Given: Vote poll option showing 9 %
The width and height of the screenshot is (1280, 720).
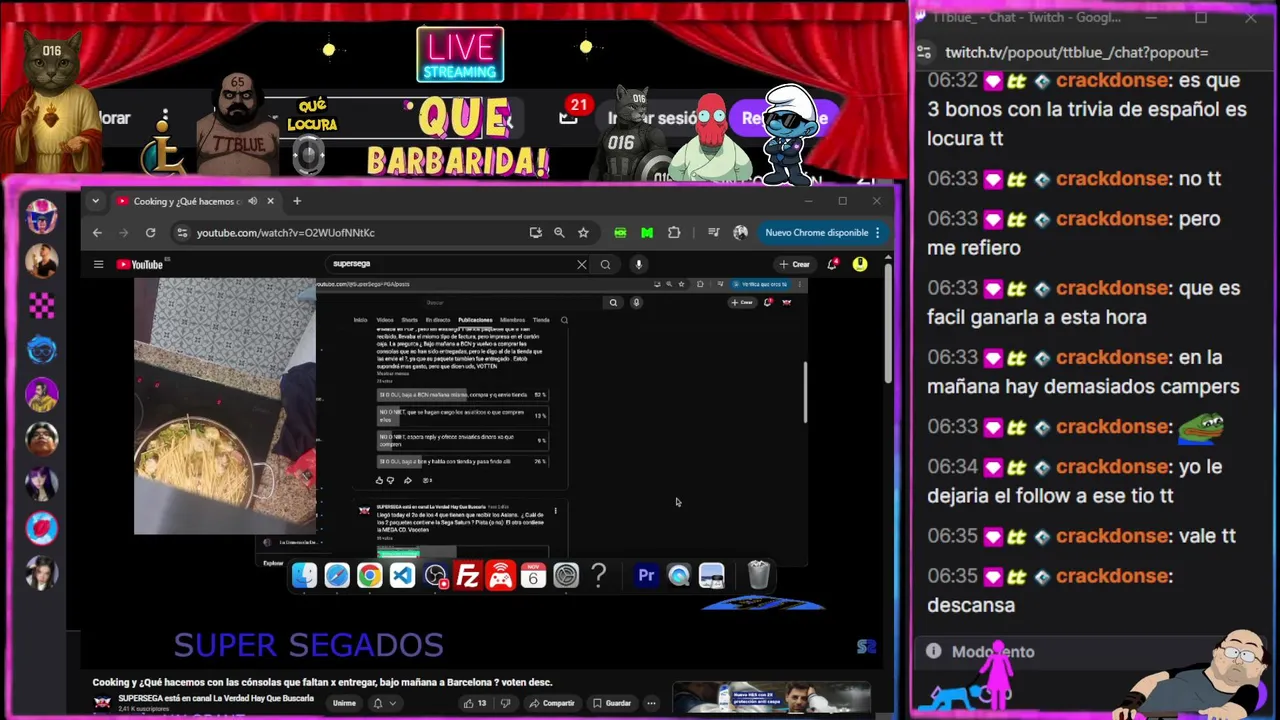Looking at the screenshot, I should pyautogui.click(x=463, y=440).
